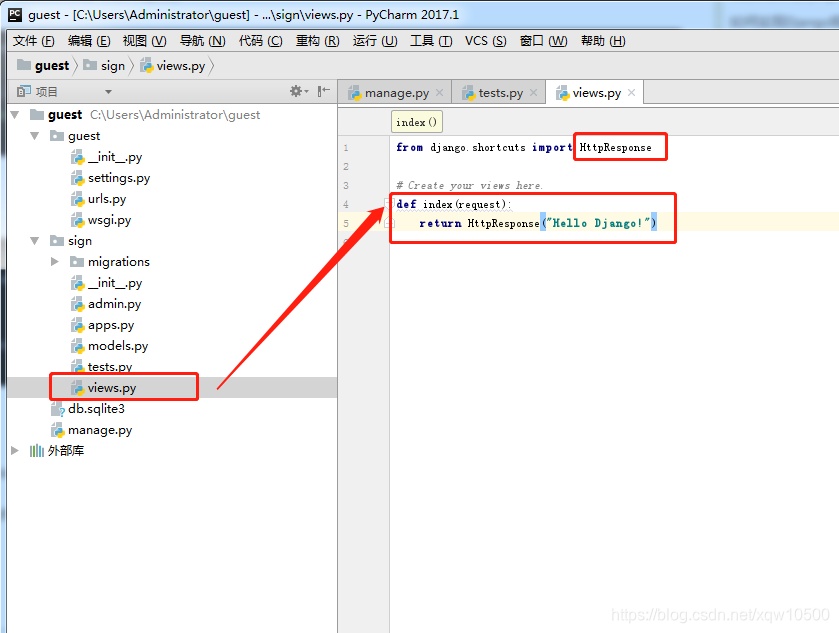Click the "Hello Django!" string literal
Viewport: 839px width, 633px height.
(x=598, y=223)
